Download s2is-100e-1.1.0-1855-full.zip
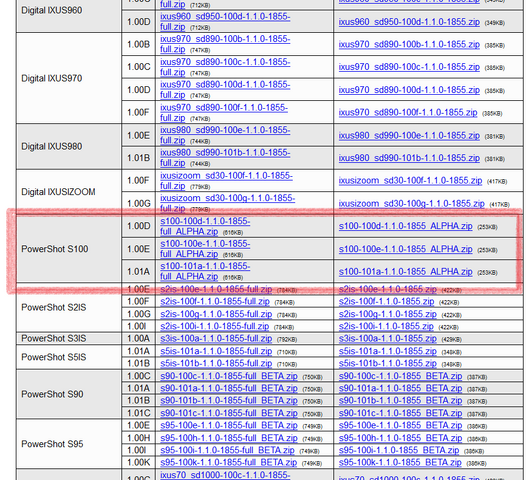The height and width of the screenshot is (480, 526). [x=216, y=289]
